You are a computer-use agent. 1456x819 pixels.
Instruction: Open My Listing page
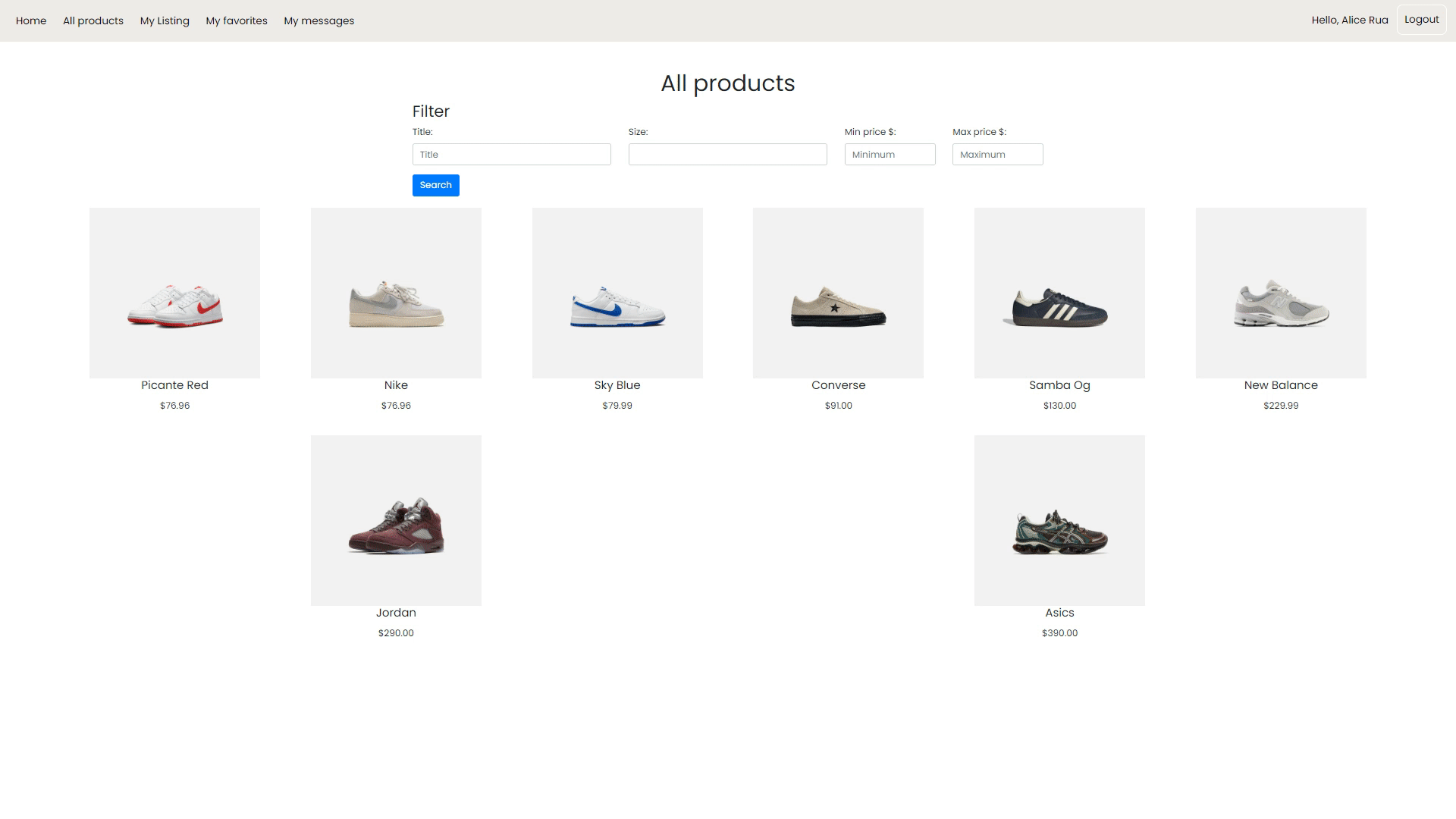(165, 20)
